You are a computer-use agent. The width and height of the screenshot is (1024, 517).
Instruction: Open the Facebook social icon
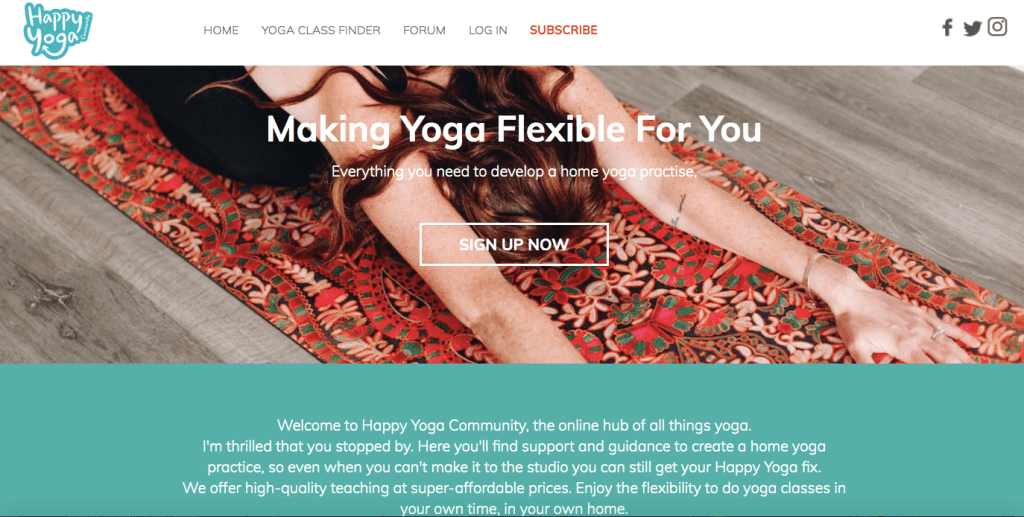click(947, 27)
